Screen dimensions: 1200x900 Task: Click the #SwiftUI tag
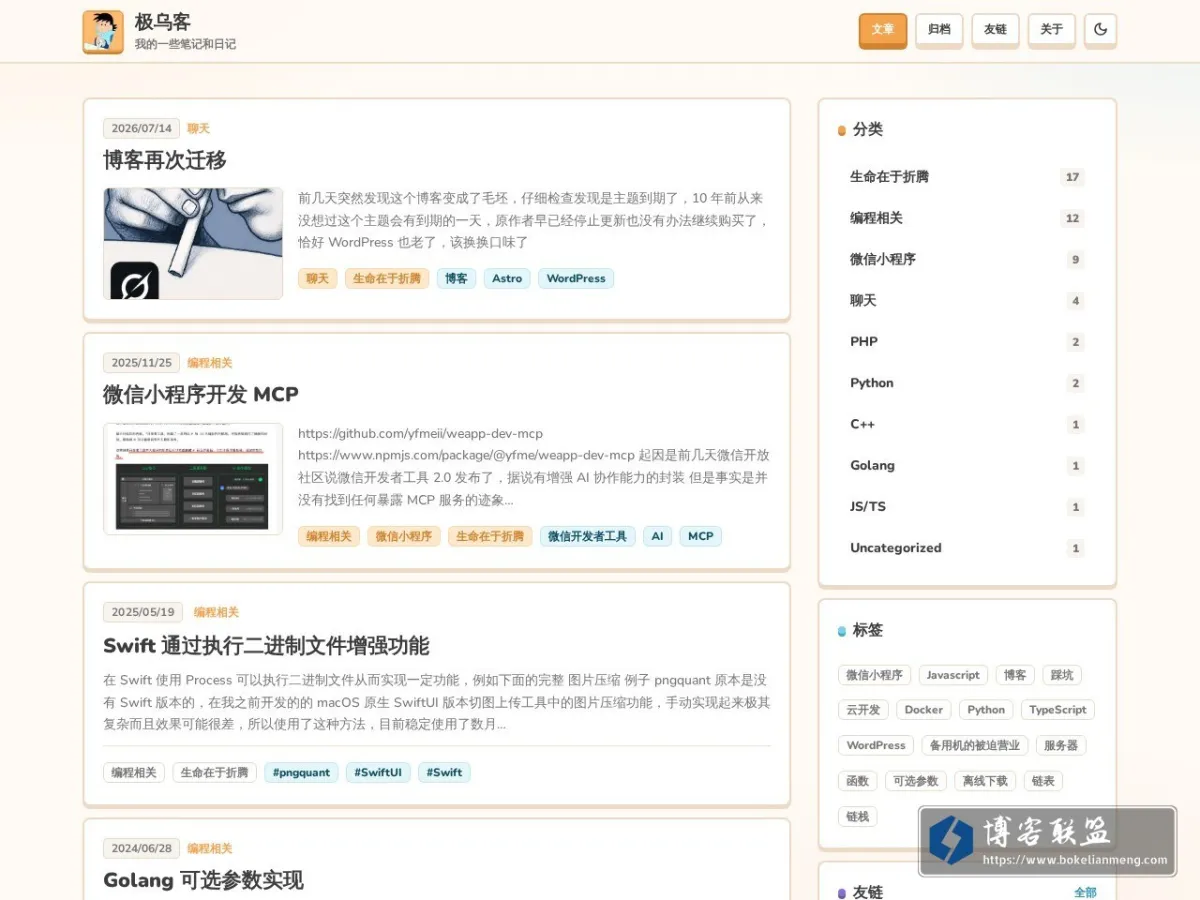(x=378, y=773)
